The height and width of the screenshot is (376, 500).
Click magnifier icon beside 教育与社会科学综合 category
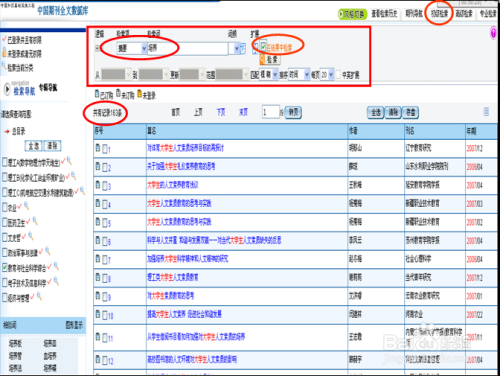(56, 266)
